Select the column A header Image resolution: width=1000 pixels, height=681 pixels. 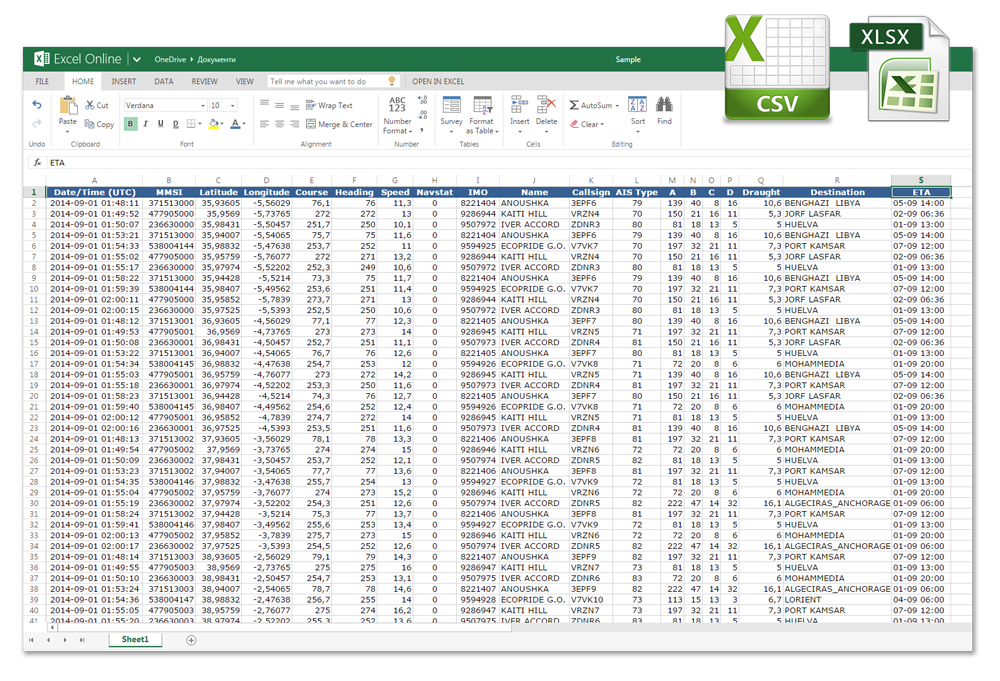coord(94,180)
